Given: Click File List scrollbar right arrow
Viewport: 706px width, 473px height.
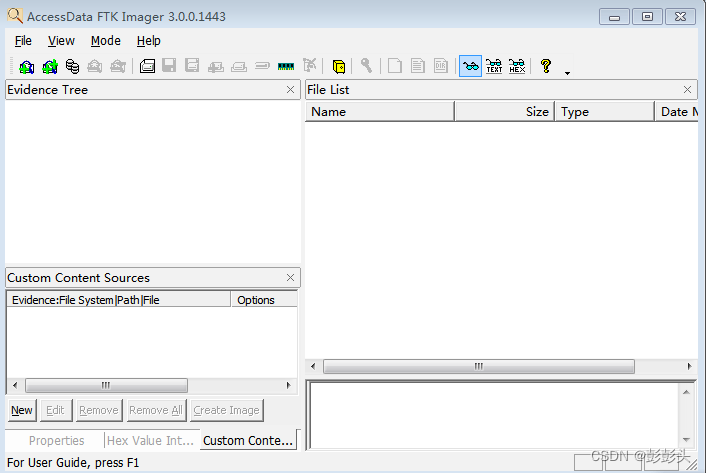Looking at the screenshot, I should click(689, 366).
